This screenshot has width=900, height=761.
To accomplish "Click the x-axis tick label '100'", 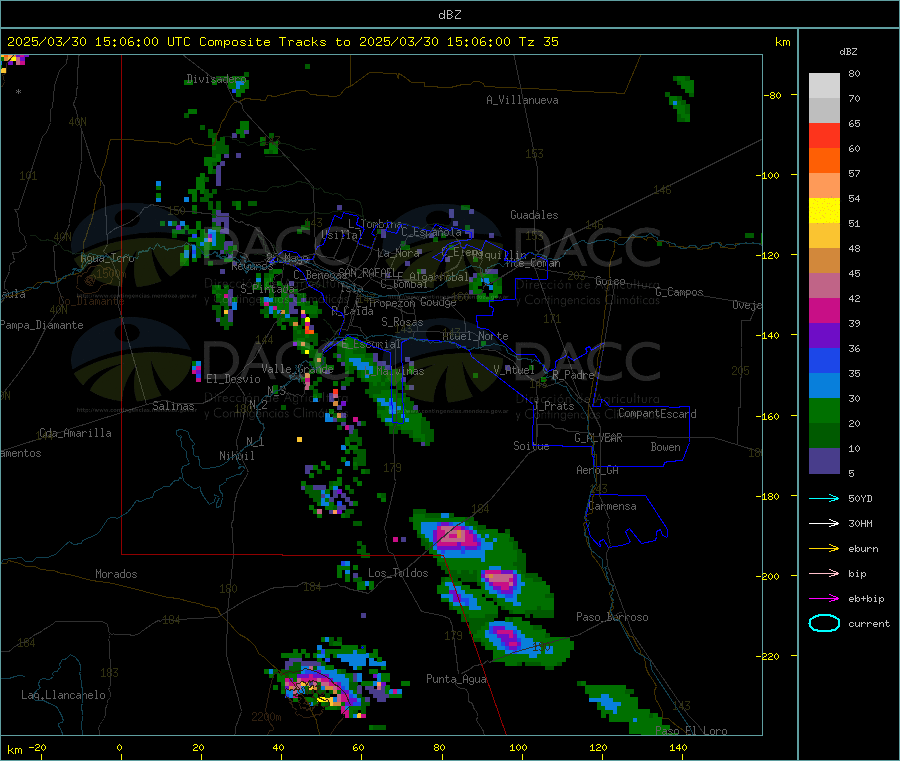I will pos(518,747).
